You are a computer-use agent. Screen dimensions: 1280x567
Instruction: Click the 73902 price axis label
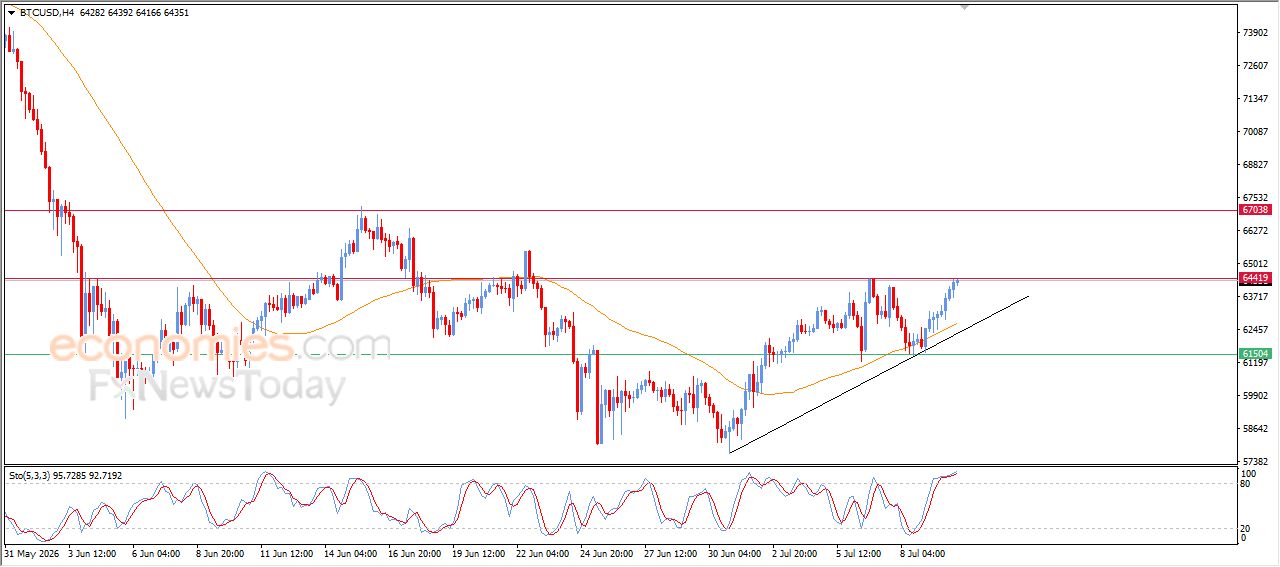click(x=1254, y=33)
